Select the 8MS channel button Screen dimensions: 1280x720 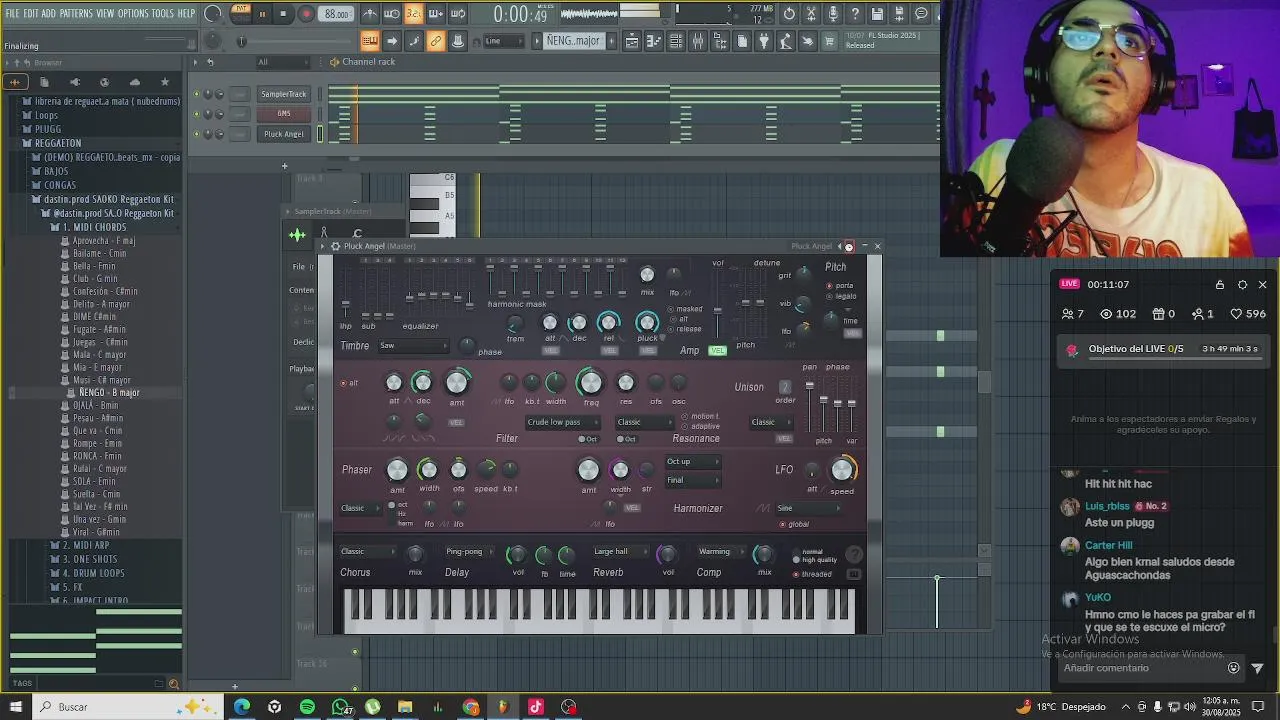tap(283, 114)
